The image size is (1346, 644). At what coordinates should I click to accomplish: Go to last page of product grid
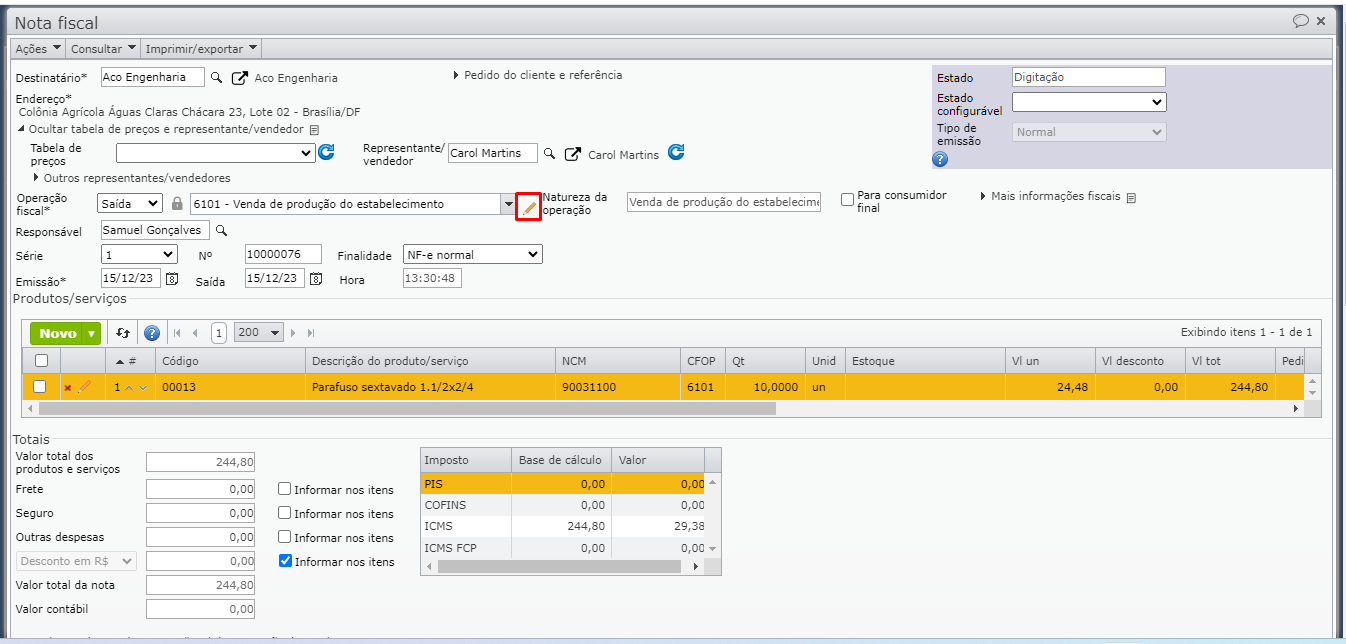click(x=311, y=333)
